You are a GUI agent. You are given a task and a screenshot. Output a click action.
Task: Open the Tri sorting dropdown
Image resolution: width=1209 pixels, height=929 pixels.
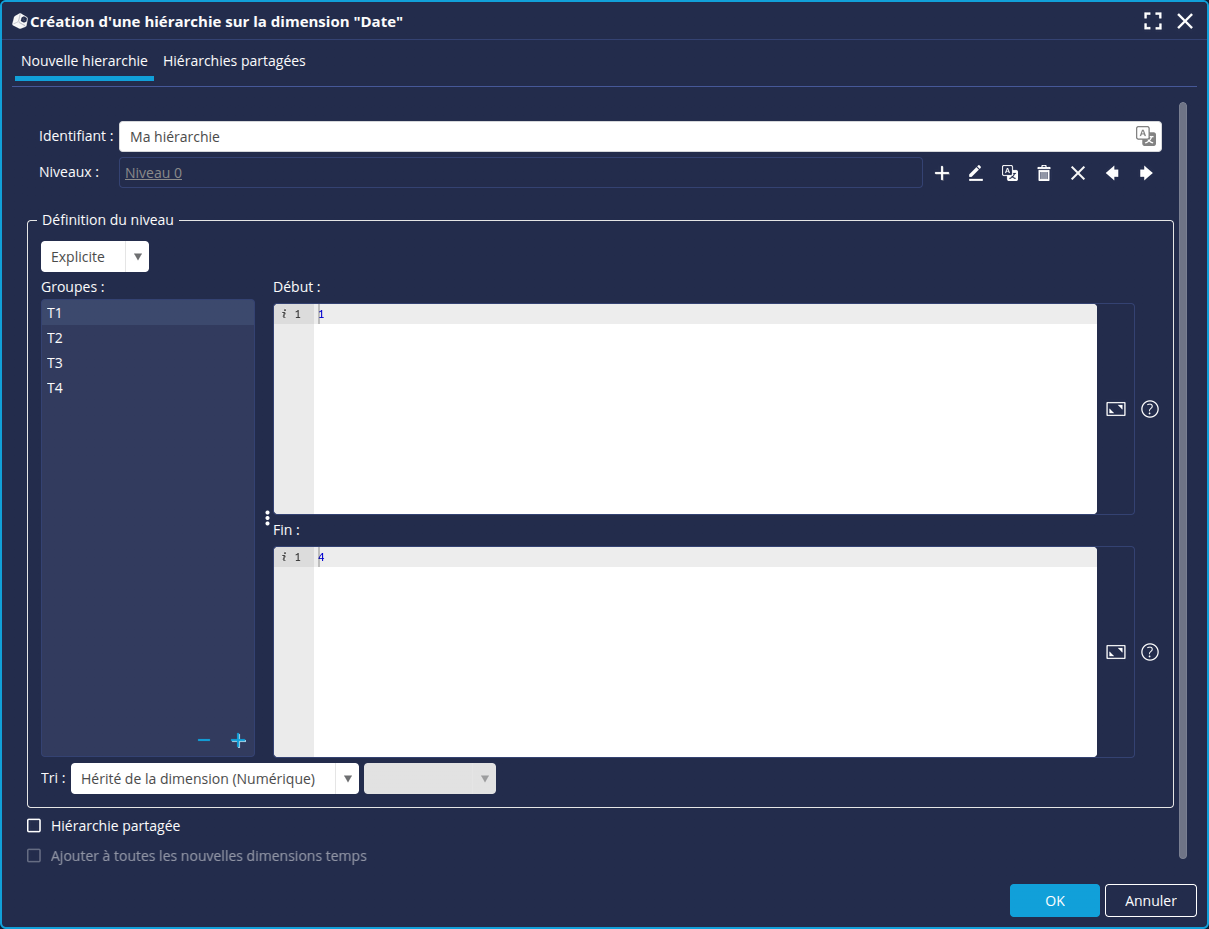click(x=214, y=779)
